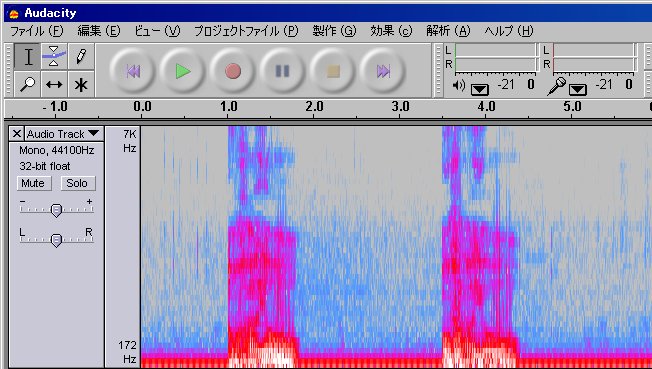Select the Zoom magnifier tool
The image size is (652, 369).
tap(28, 84)
